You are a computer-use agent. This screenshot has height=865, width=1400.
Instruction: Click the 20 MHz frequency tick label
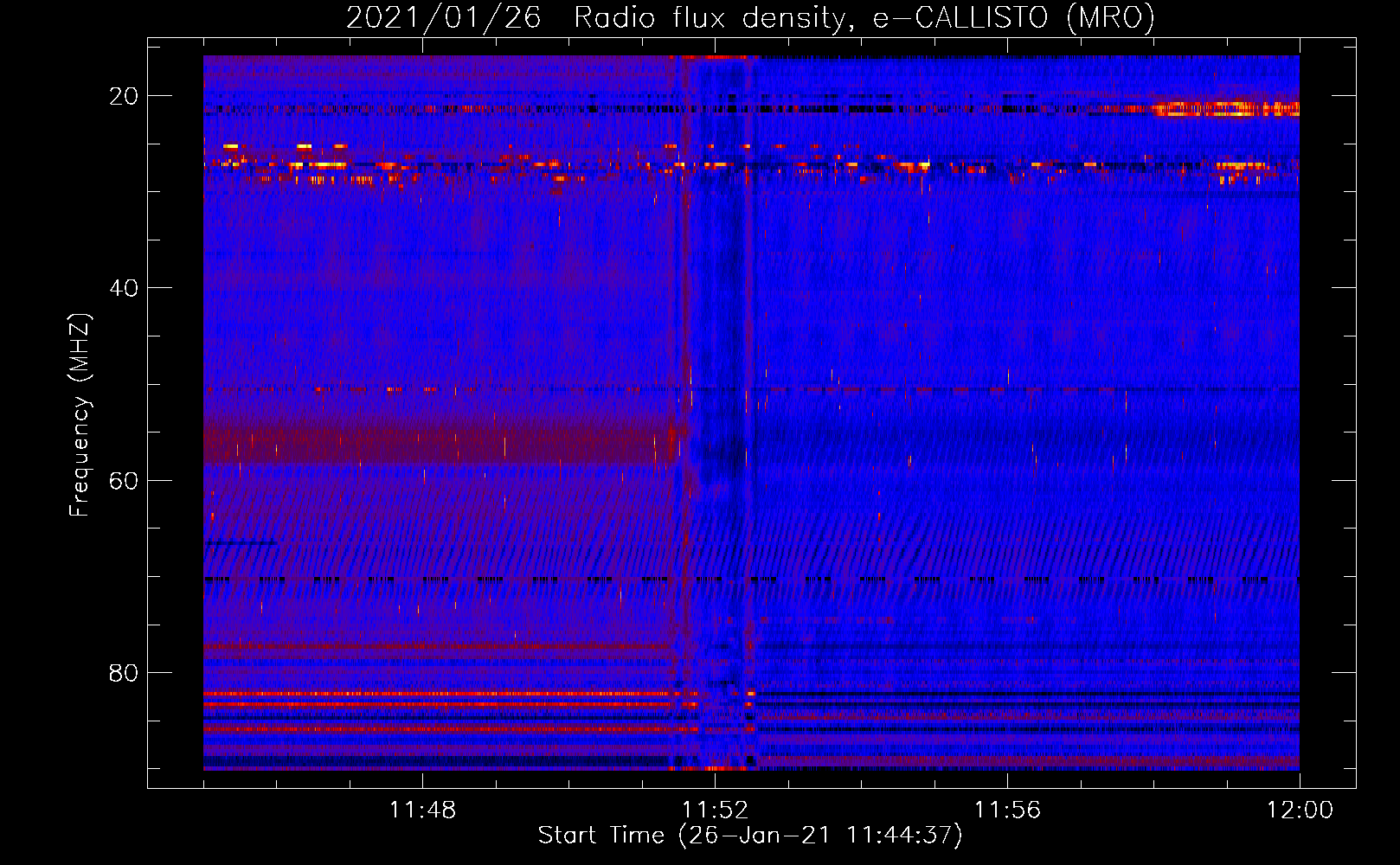click(x=124, y=96)
